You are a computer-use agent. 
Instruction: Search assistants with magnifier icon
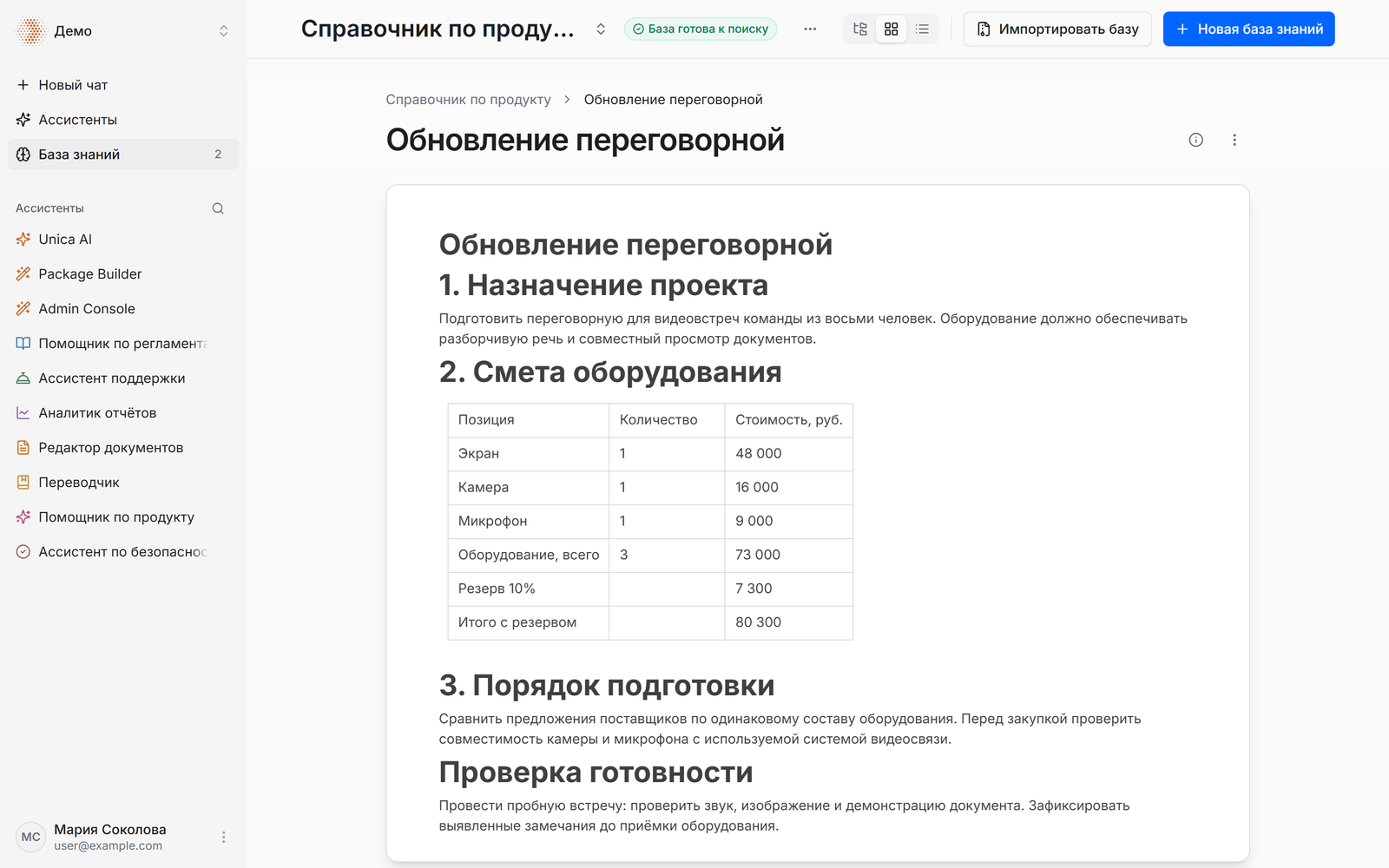point(218,208)
